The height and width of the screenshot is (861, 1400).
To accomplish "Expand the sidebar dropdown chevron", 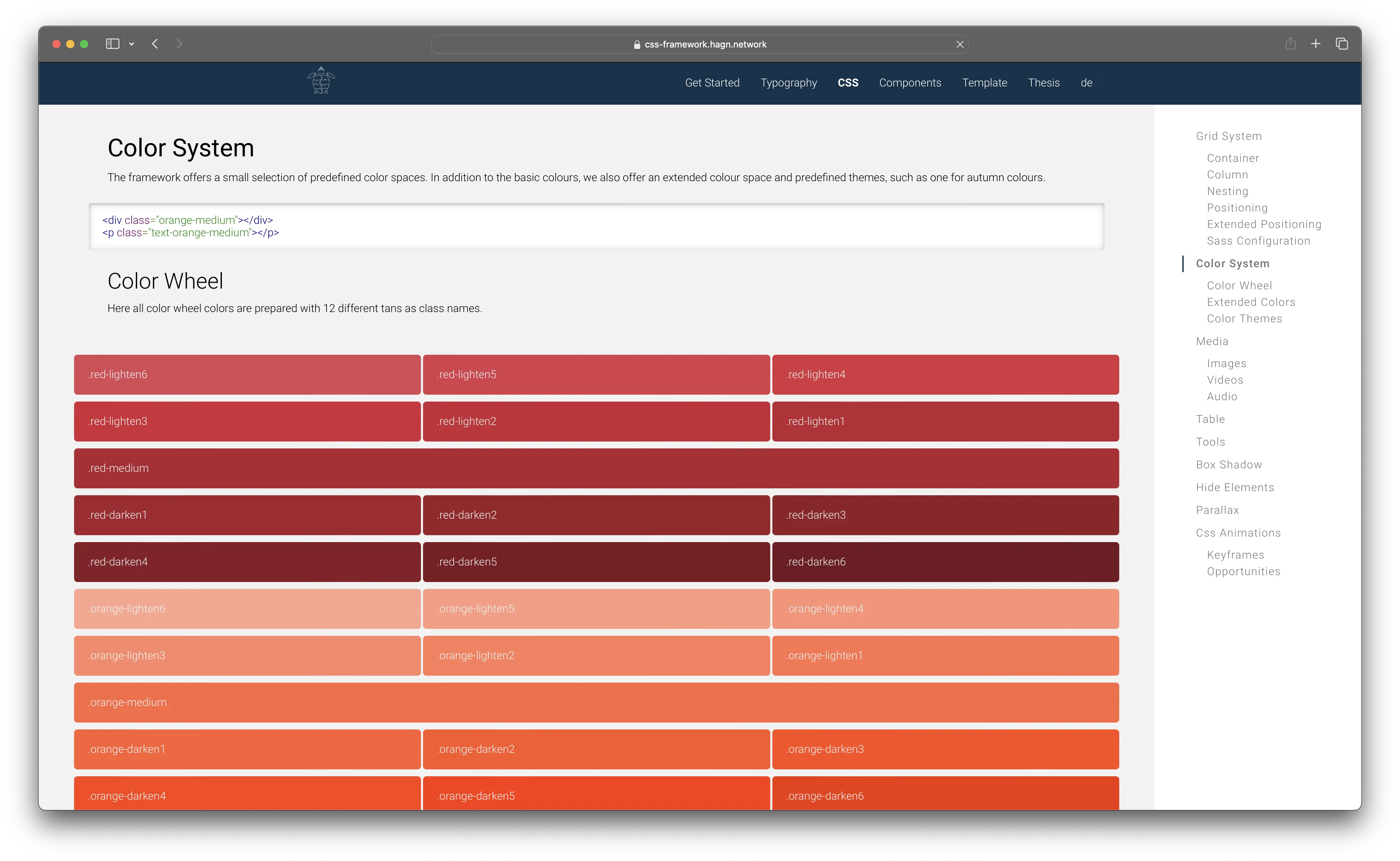I will (x=132, y=44).
